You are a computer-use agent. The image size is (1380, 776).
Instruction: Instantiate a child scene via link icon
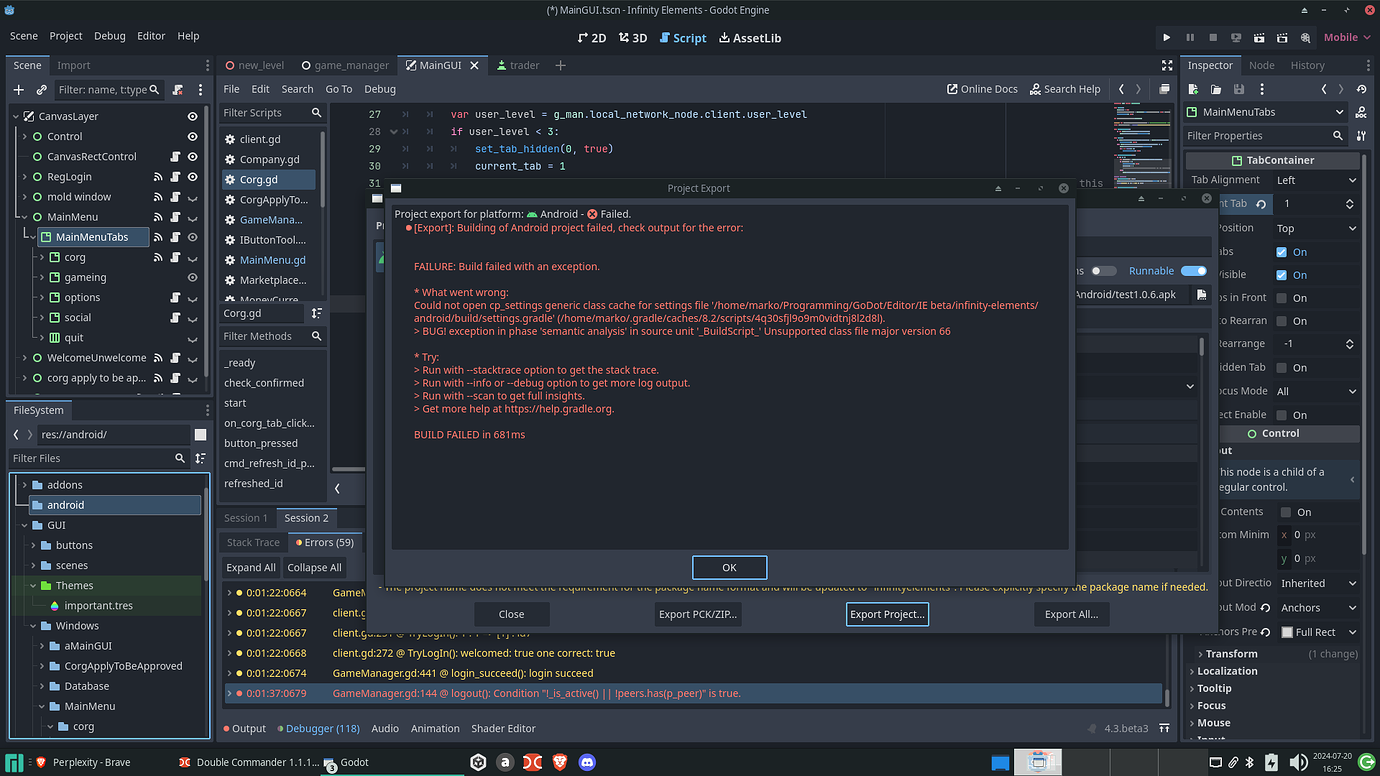tap(40, 90)
